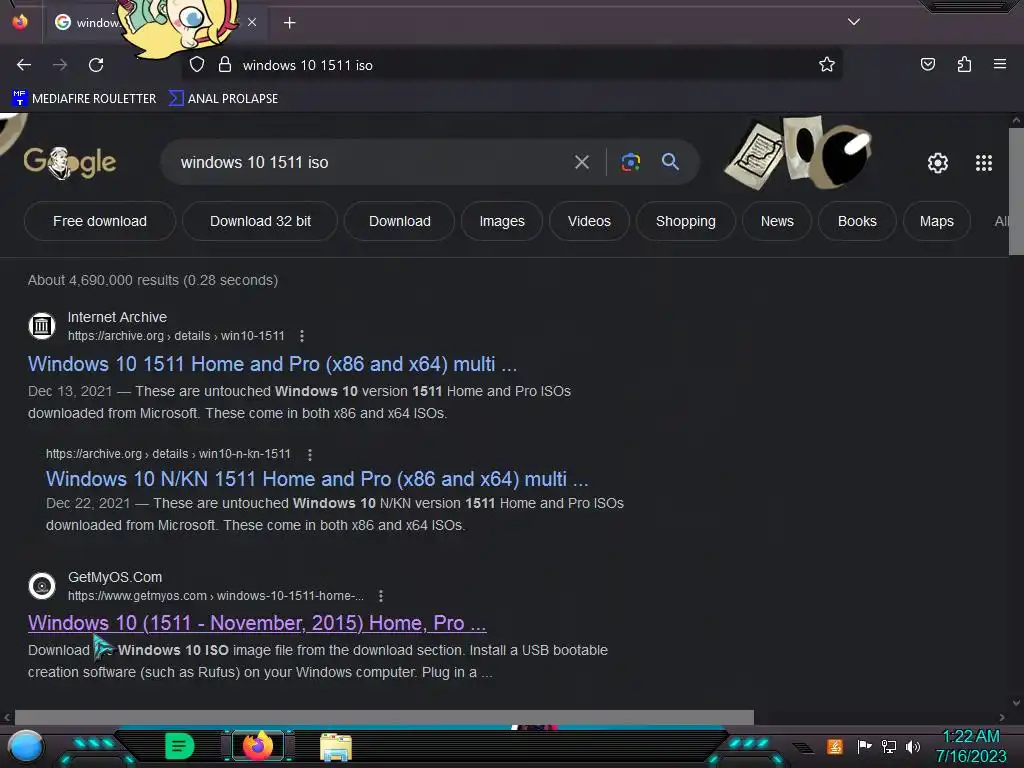Open the Firefox extensions icon

(x=964, y=64)
